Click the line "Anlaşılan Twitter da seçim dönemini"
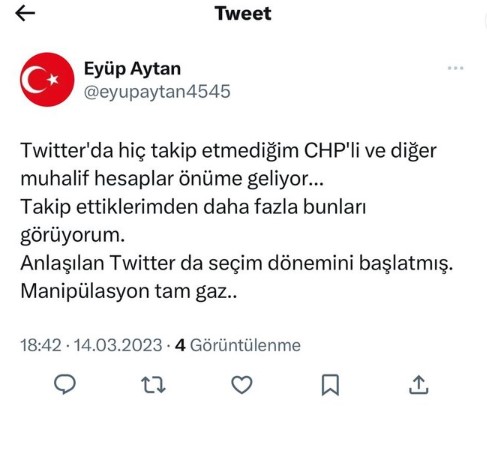Screen dimensions: 487x457 (237, 264)
